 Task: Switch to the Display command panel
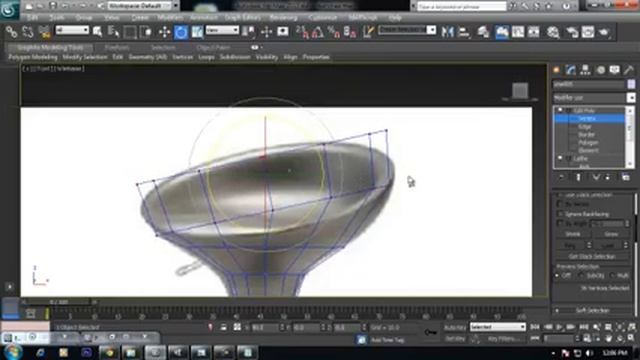(x=615, y=70)
